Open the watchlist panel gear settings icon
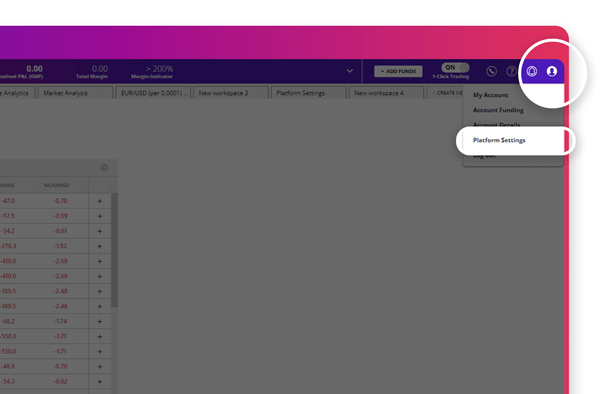 click(104, 168)
